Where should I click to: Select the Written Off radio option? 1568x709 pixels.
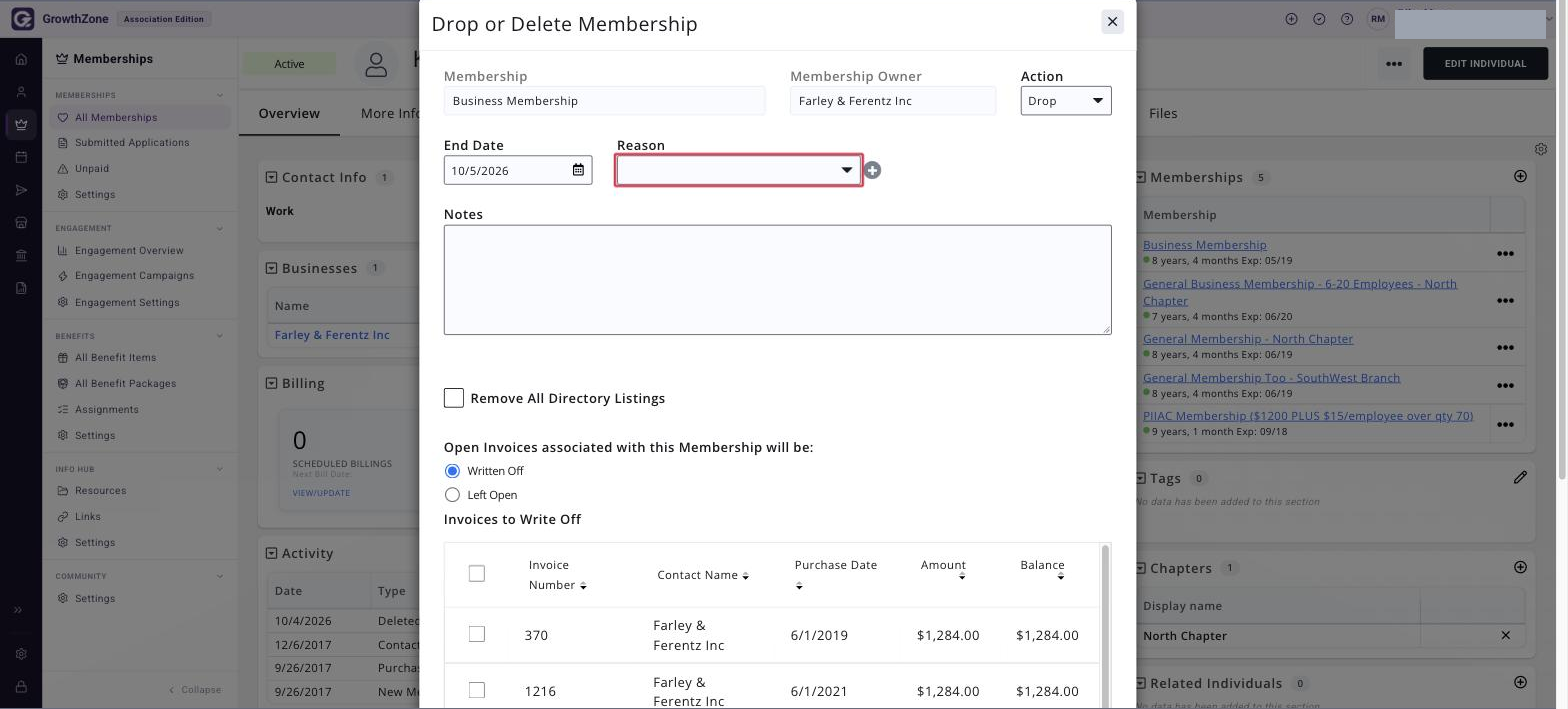coord(452,471)
